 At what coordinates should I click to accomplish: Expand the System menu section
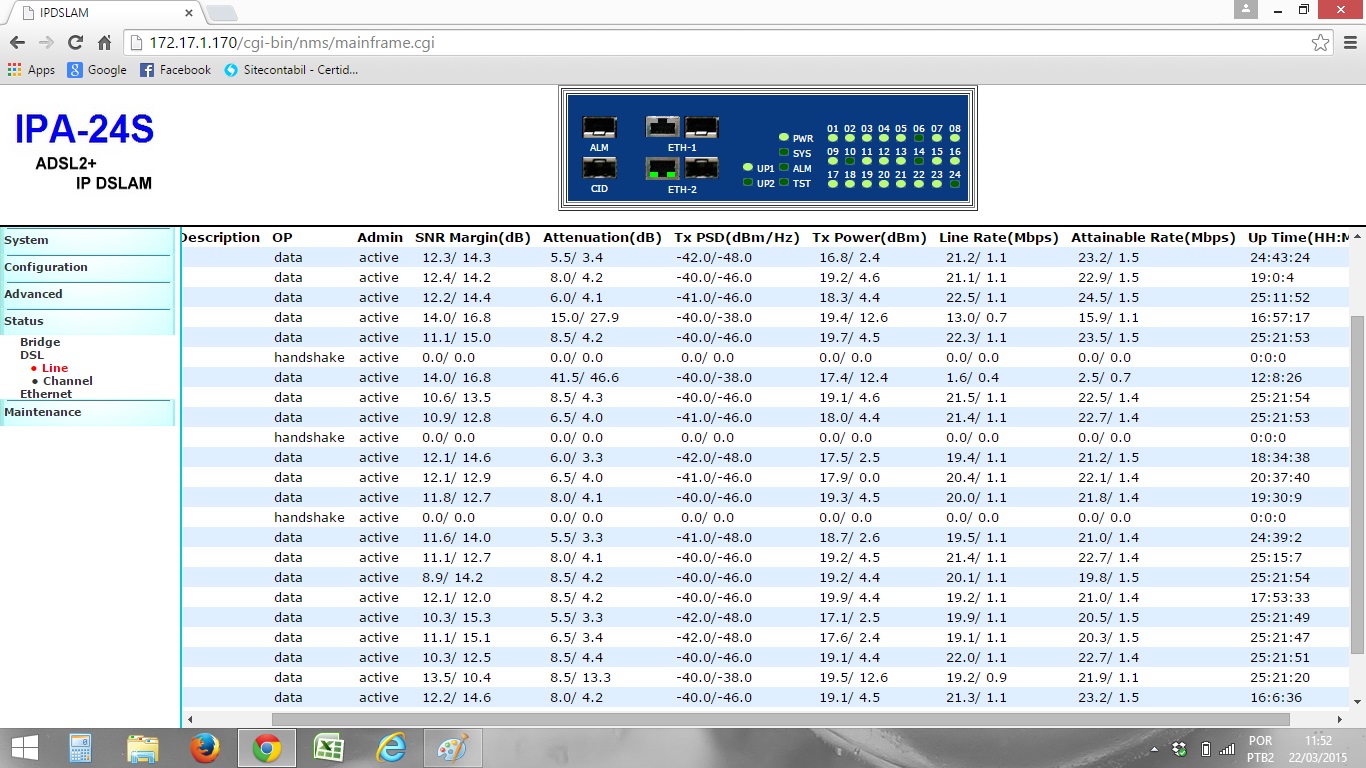click(88, 240)
